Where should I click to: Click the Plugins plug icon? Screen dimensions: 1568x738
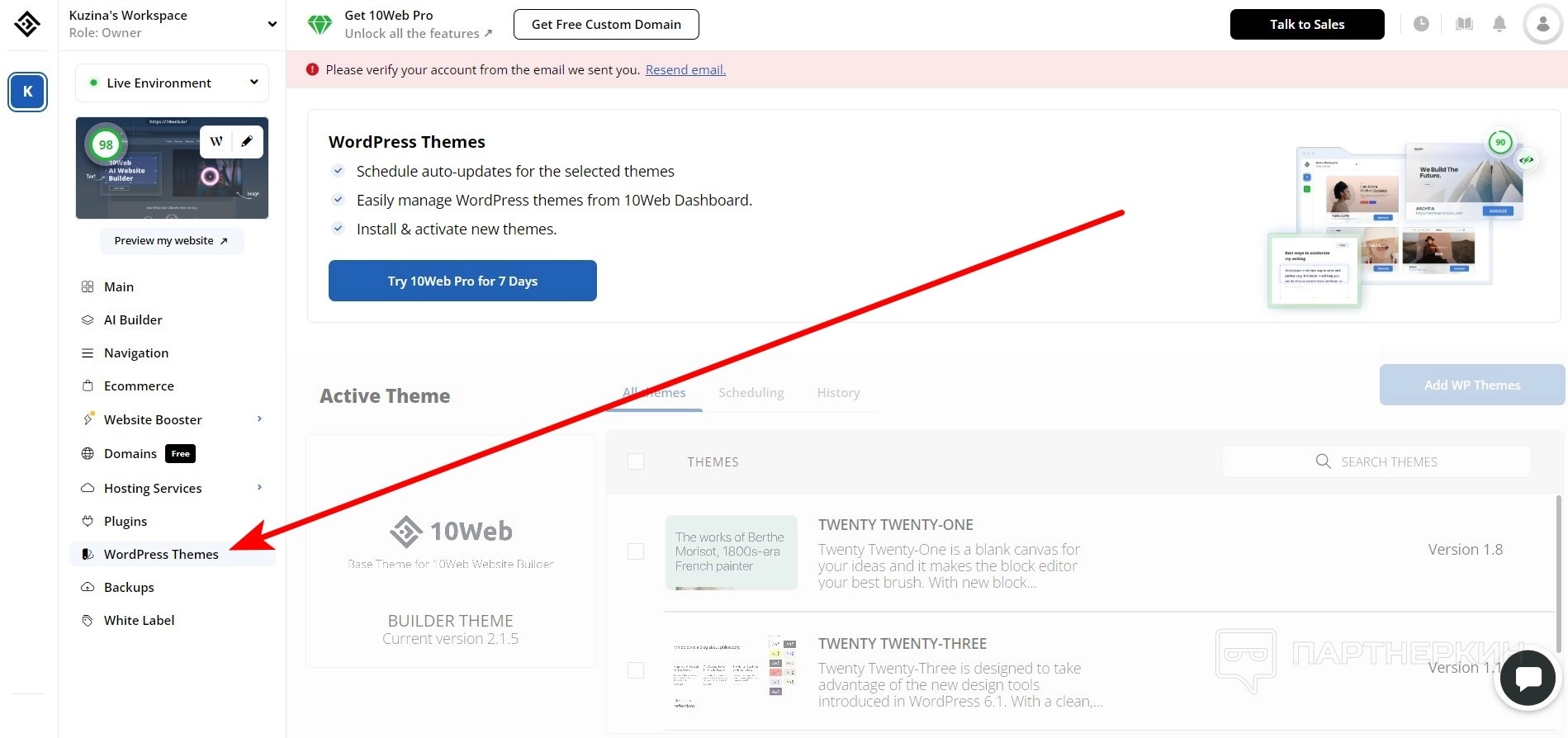point(88,521)
